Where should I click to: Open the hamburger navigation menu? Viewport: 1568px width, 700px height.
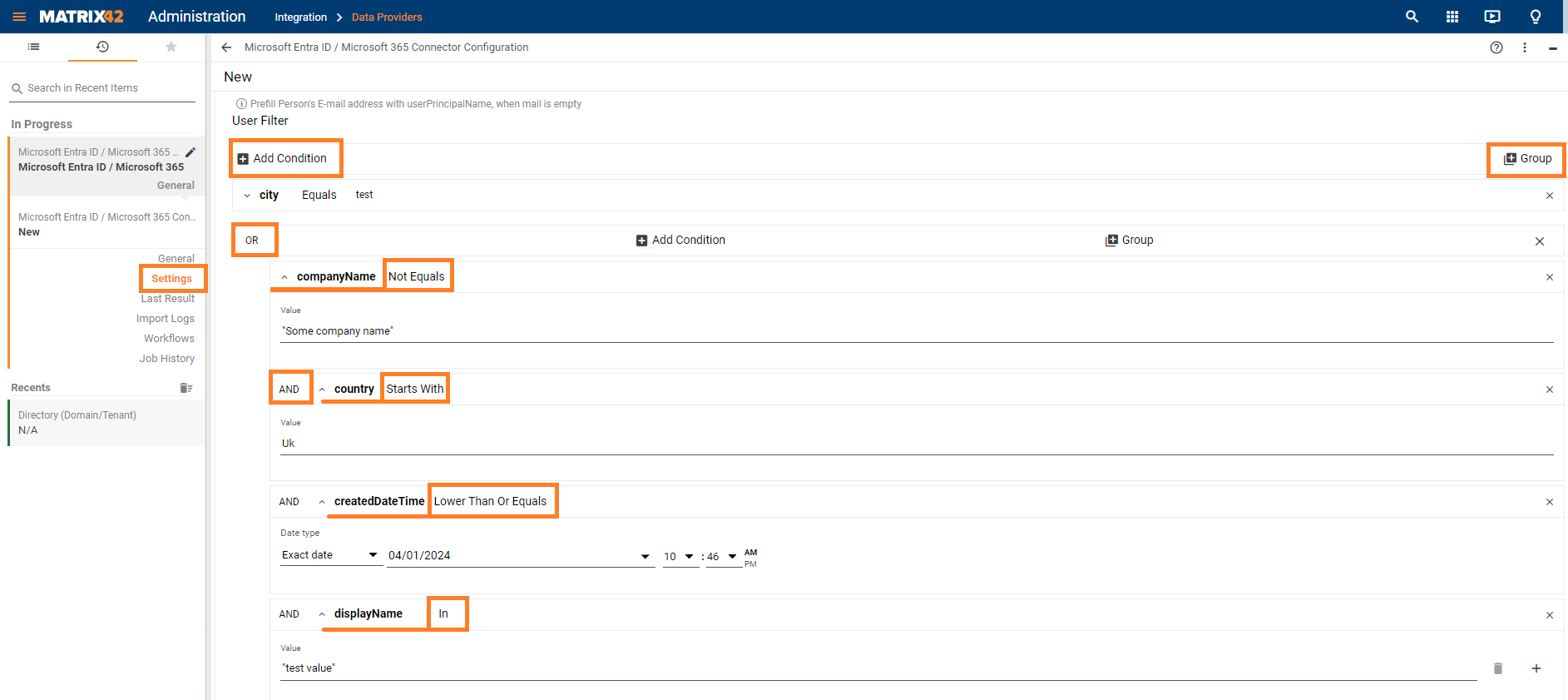[x=19, y=17]
